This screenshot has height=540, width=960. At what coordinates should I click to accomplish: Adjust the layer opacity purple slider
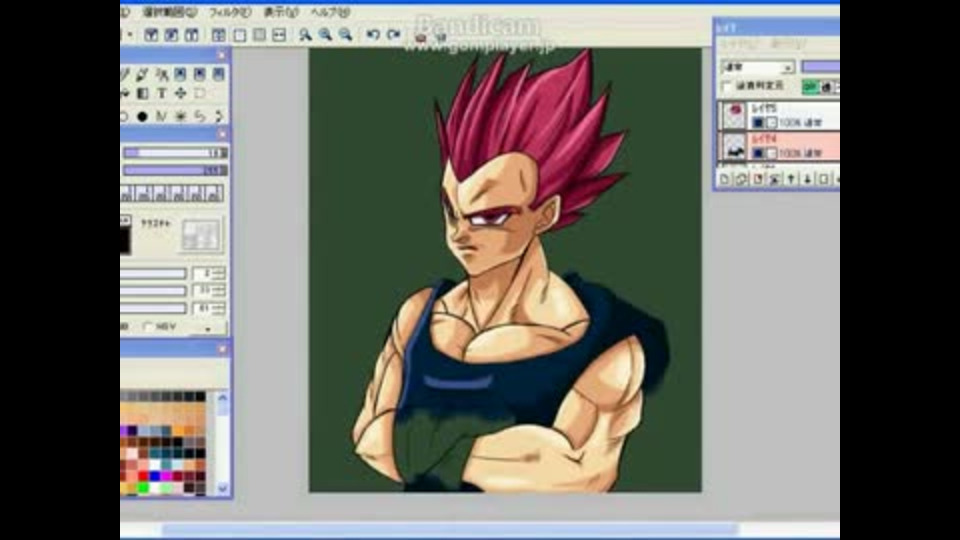(820, 67)
